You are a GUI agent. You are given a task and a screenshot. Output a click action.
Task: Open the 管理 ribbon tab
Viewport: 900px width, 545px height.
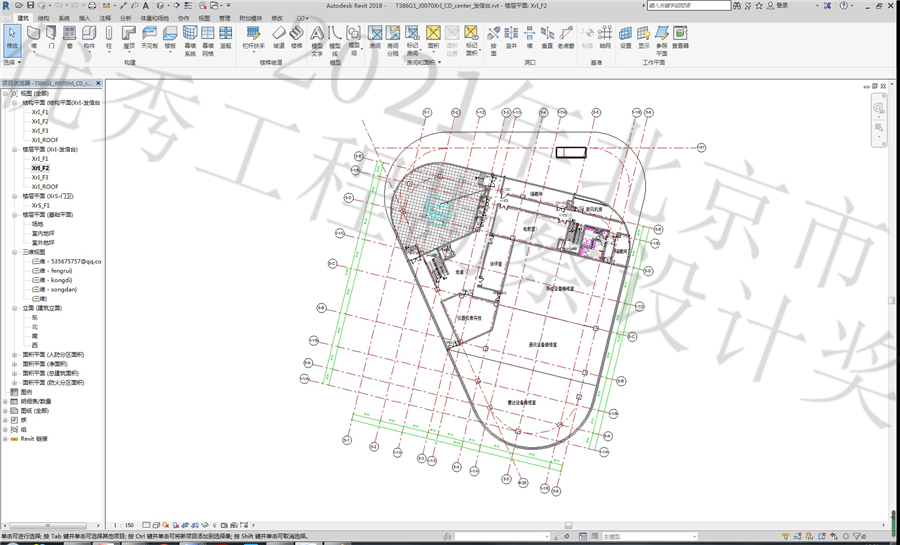[224, 18]
